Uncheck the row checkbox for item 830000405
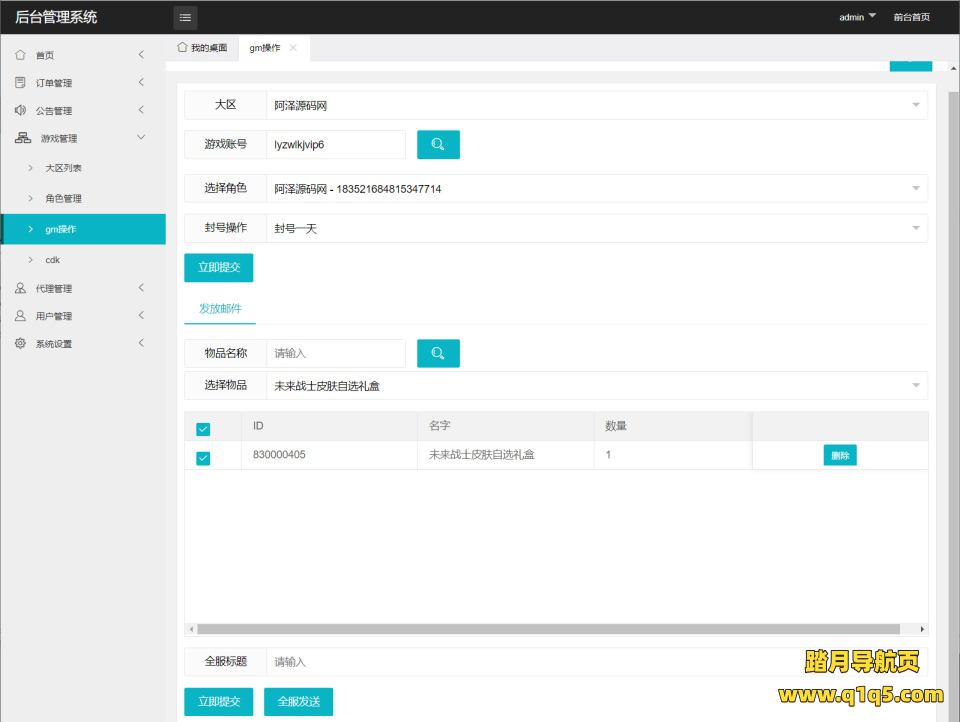The width and height of the screenshot is (960, 722). (203, 458)
